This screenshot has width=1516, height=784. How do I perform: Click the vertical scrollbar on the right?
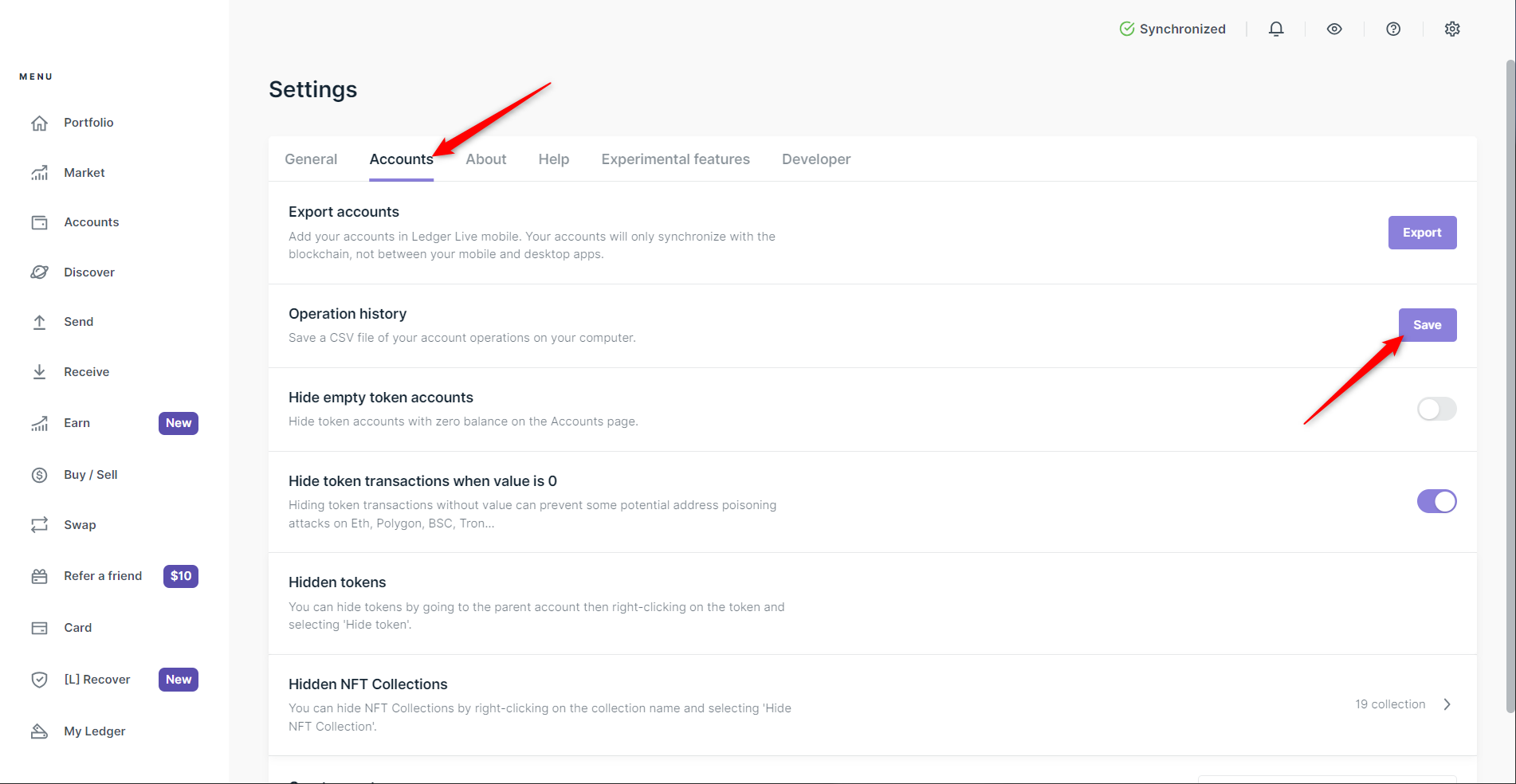(1510, 382)
